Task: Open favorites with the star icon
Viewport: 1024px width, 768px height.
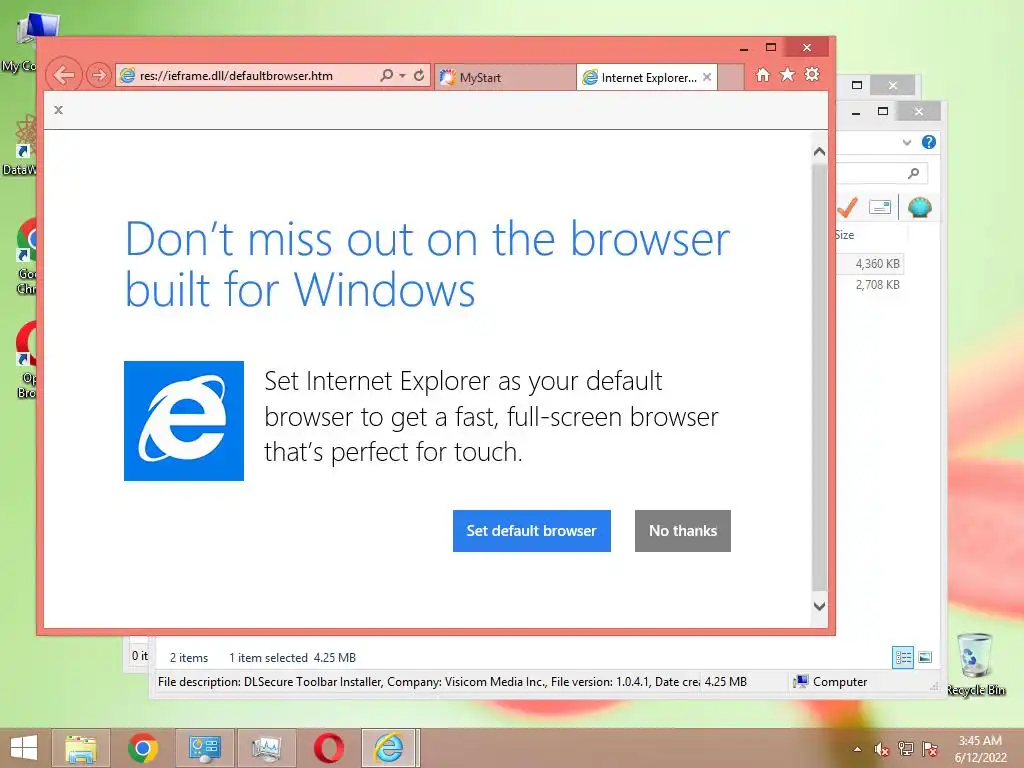Action: pos(788,74)
